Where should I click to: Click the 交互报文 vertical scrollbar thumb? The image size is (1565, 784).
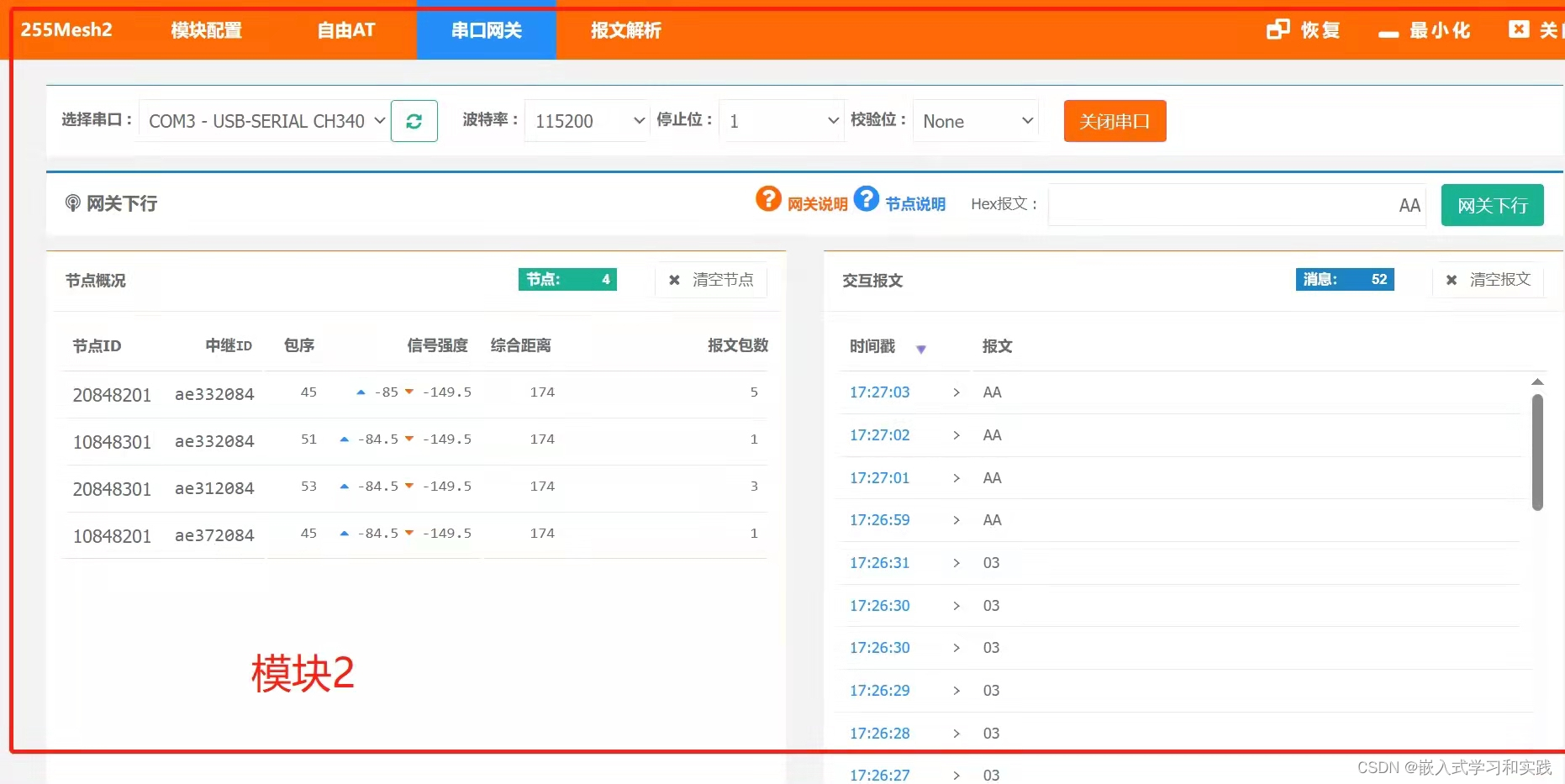1537,453
